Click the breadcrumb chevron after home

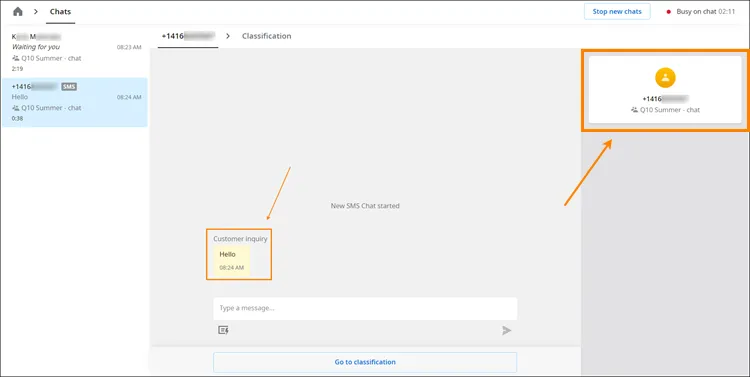pyautogui.click(x=36, y=11)
